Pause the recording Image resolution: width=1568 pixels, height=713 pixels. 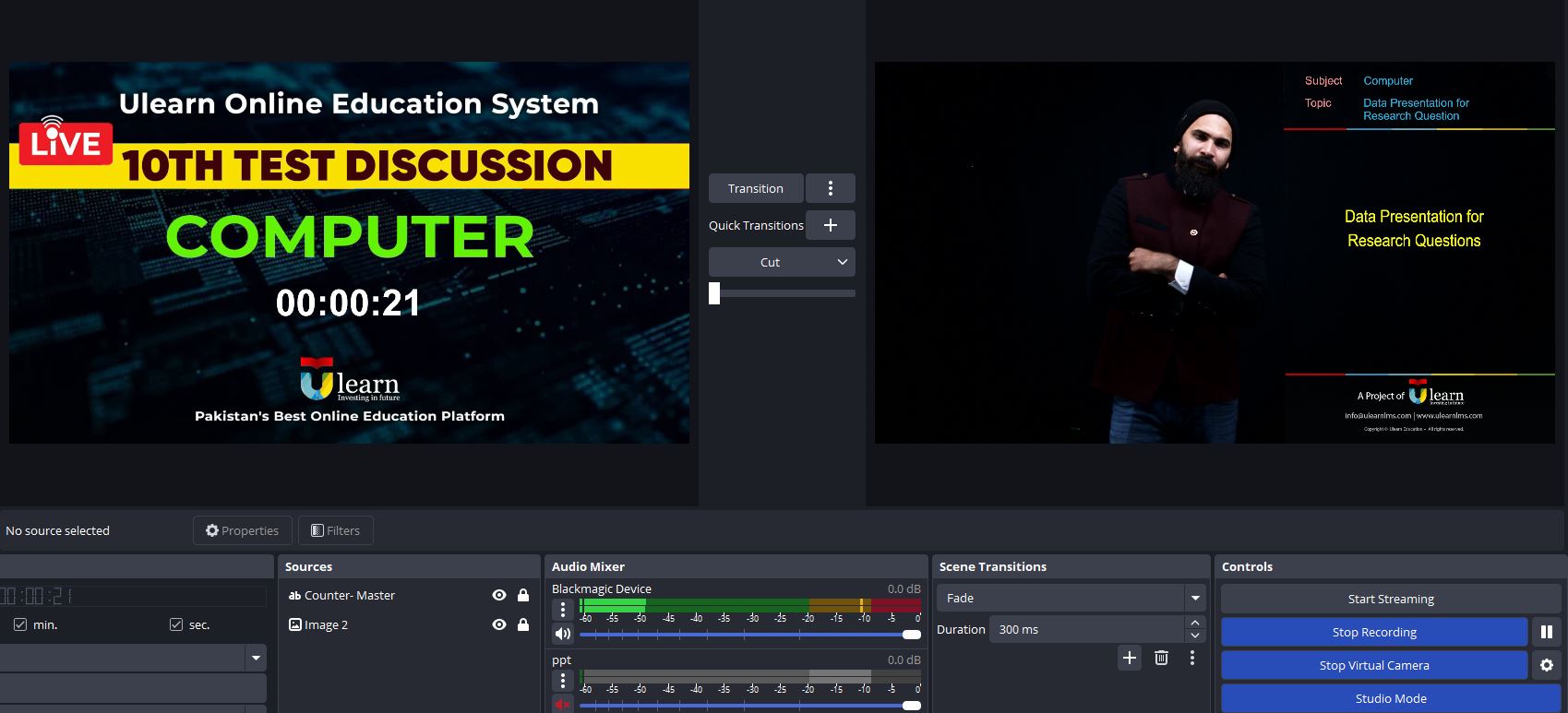click(1547, 632)
